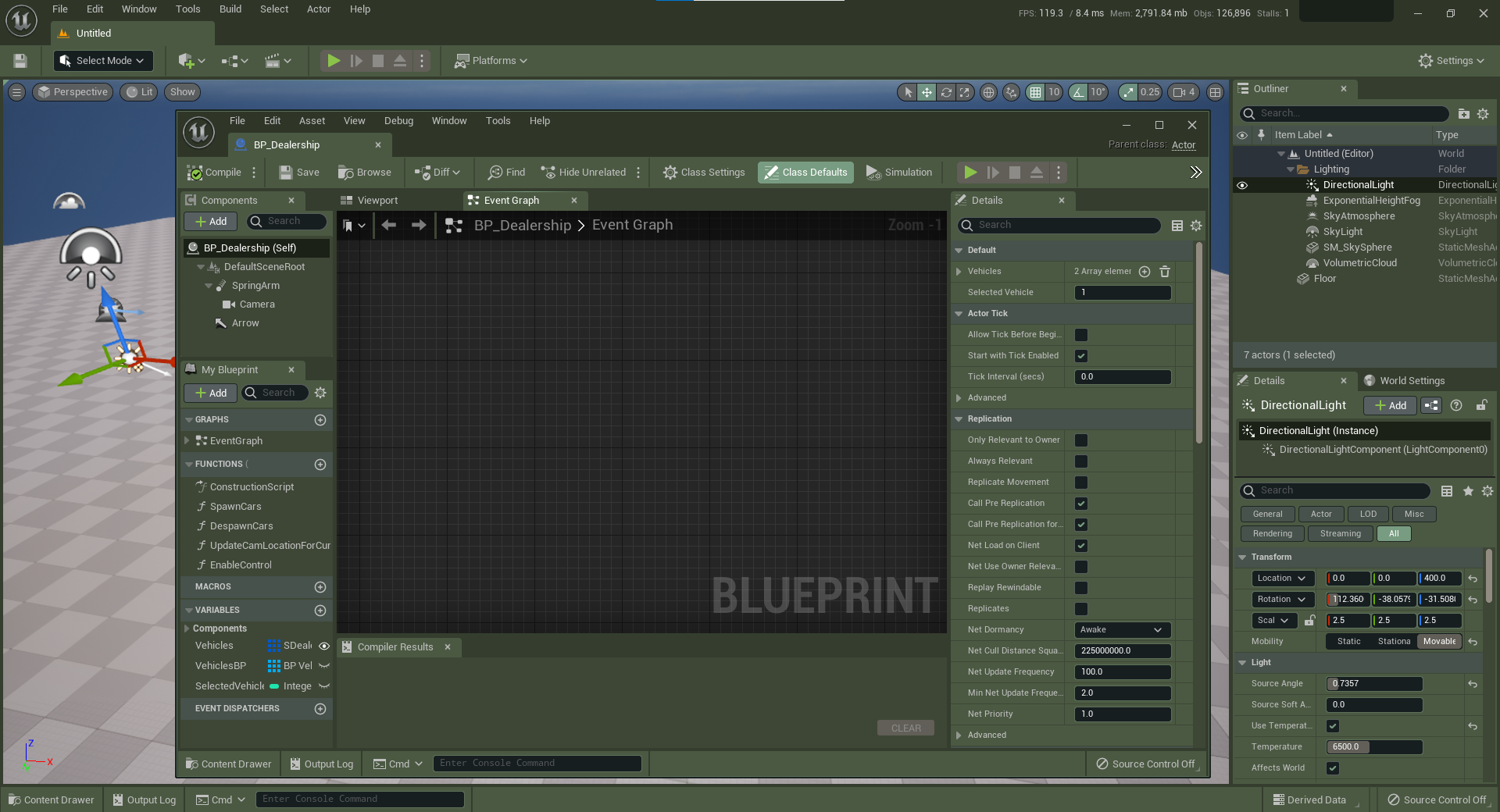Screen dimensions: 1500x812
Task: Enable Always Relevant checkbox
Action: pos(1081,461)
